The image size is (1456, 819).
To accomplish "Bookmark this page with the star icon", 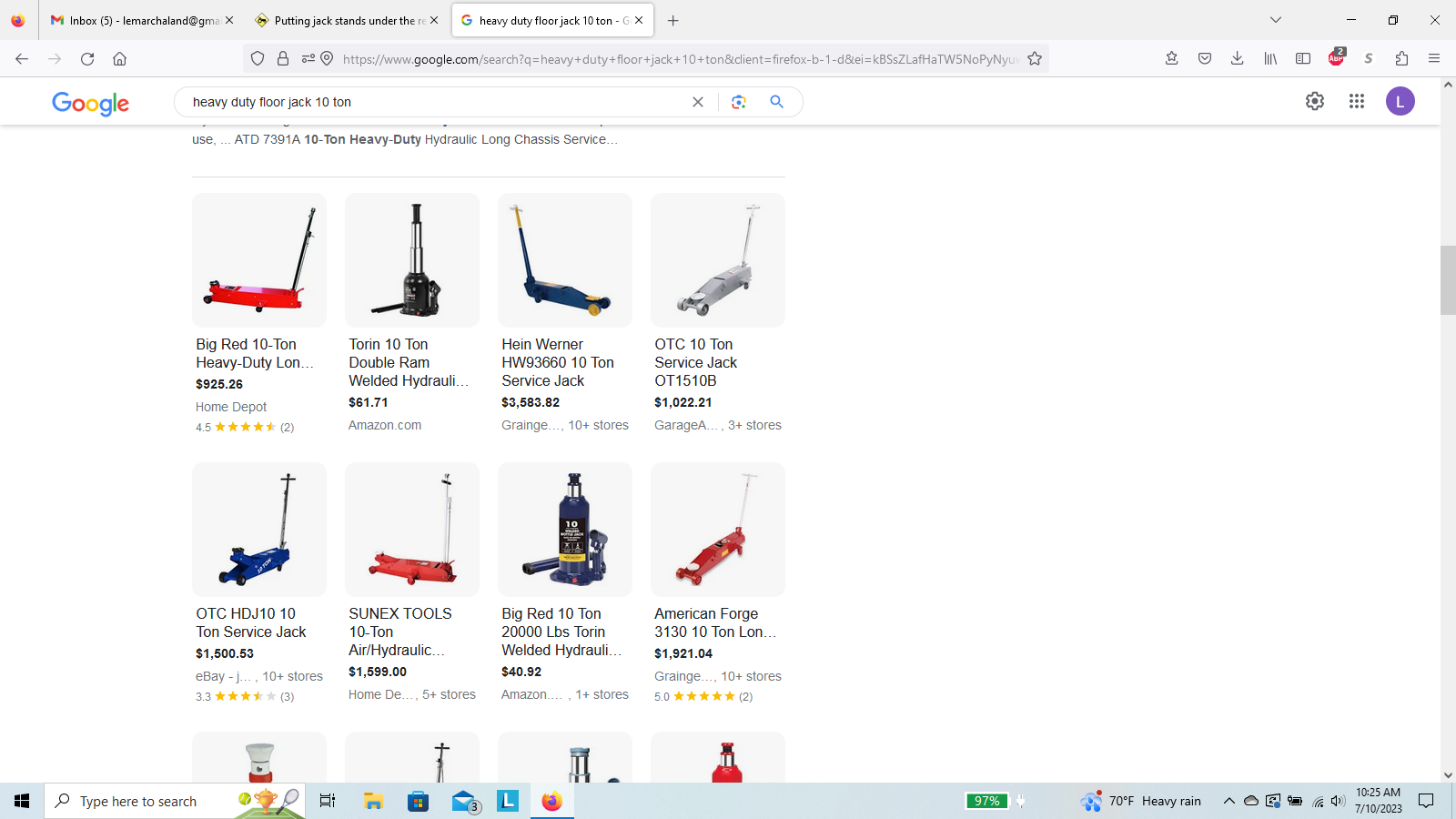I will click(x=1035, y=59).
